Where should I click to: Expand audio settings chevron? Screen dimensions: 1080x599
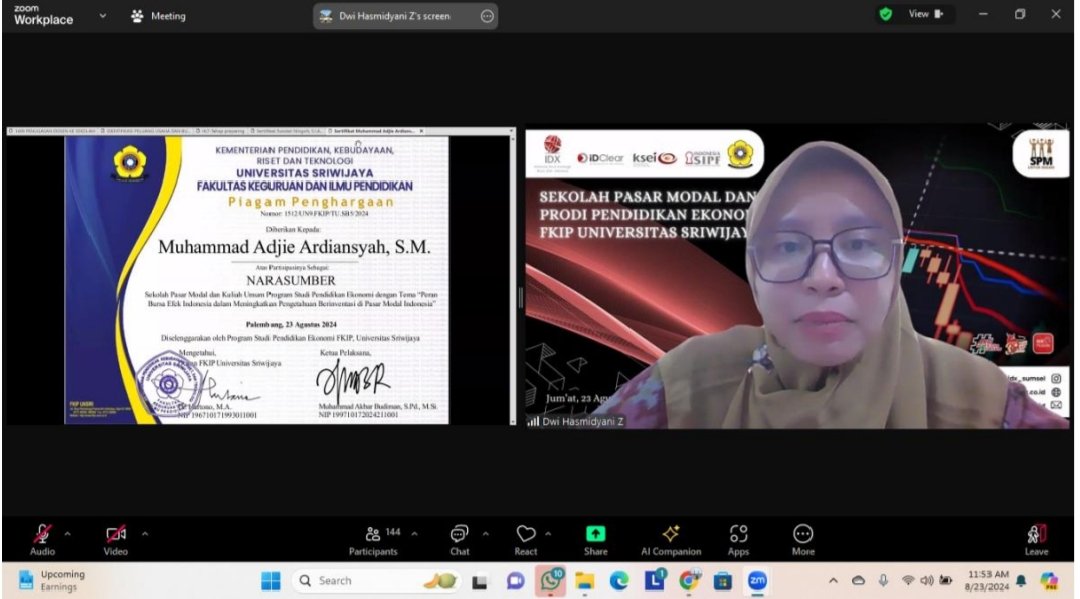point(68,533)
